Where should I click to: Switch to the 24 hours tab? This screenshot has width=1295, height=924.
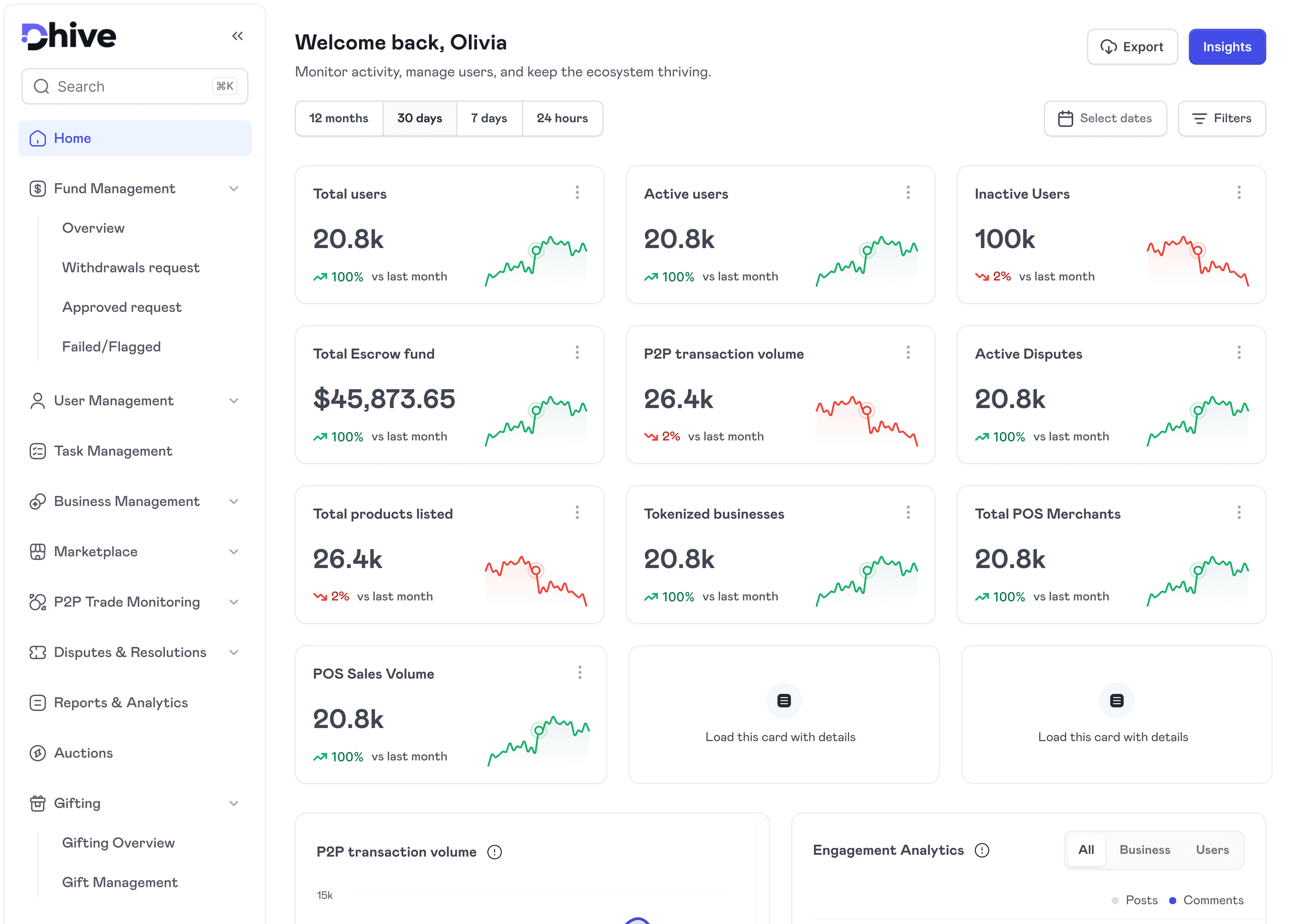(x=562, y=118)
